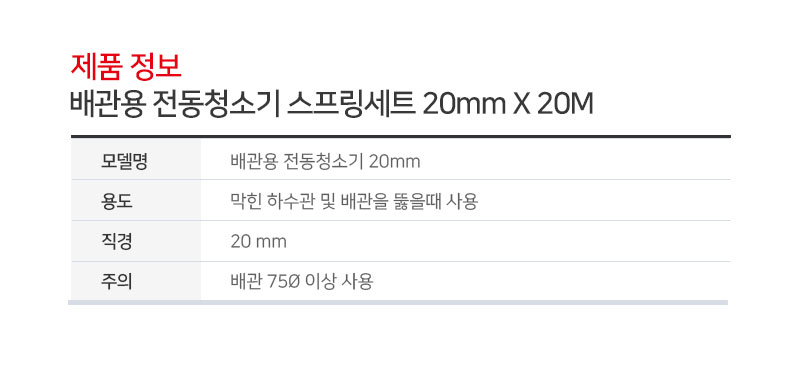
Task: Select the product title 배관용 전동청소기 스프링세트
Action: (x=242, y=106)
